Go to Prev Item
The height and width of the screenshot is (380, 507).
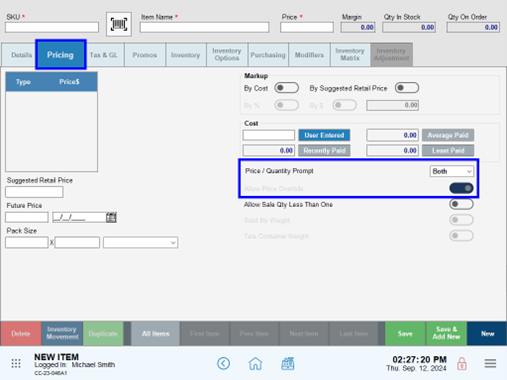pyautogui.click(x=254, y=334)
